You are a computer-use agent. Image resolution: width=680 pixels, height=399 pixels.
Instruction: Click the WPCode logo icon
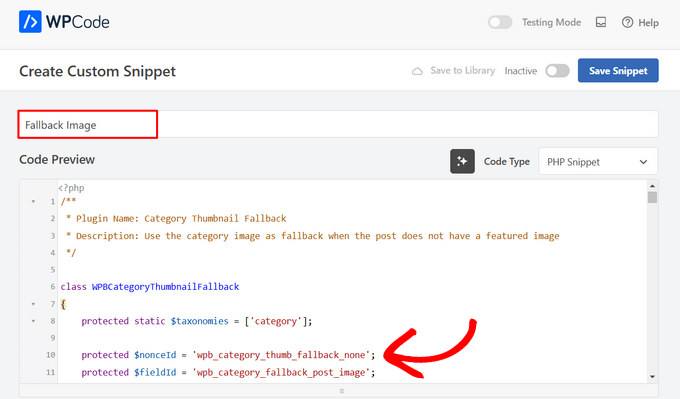pyautogui.click(x=30, y=22)
